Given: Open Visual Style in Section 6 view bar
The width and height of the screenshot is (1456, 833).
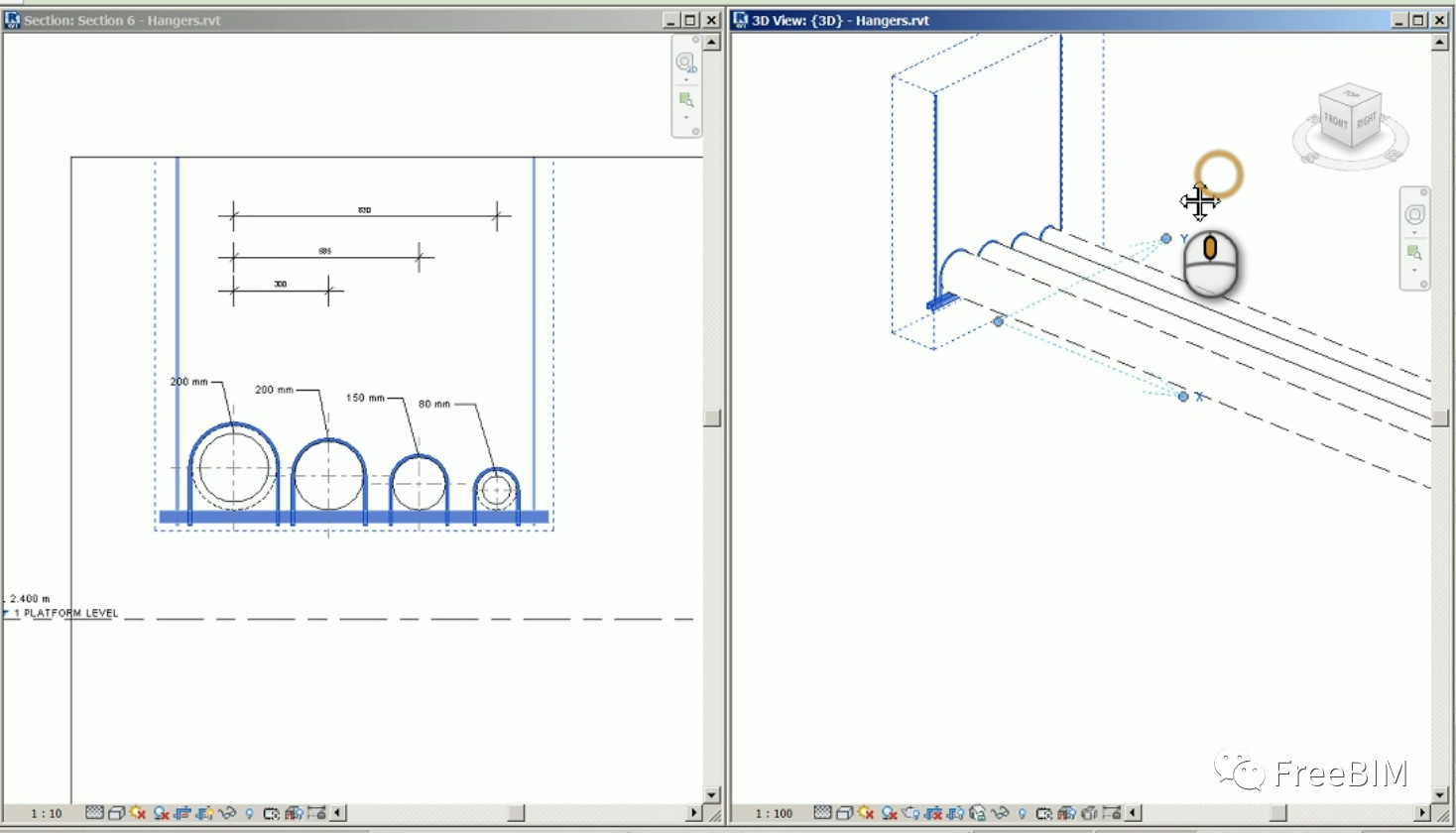Looking at the screenshot, I should (116, 813).
